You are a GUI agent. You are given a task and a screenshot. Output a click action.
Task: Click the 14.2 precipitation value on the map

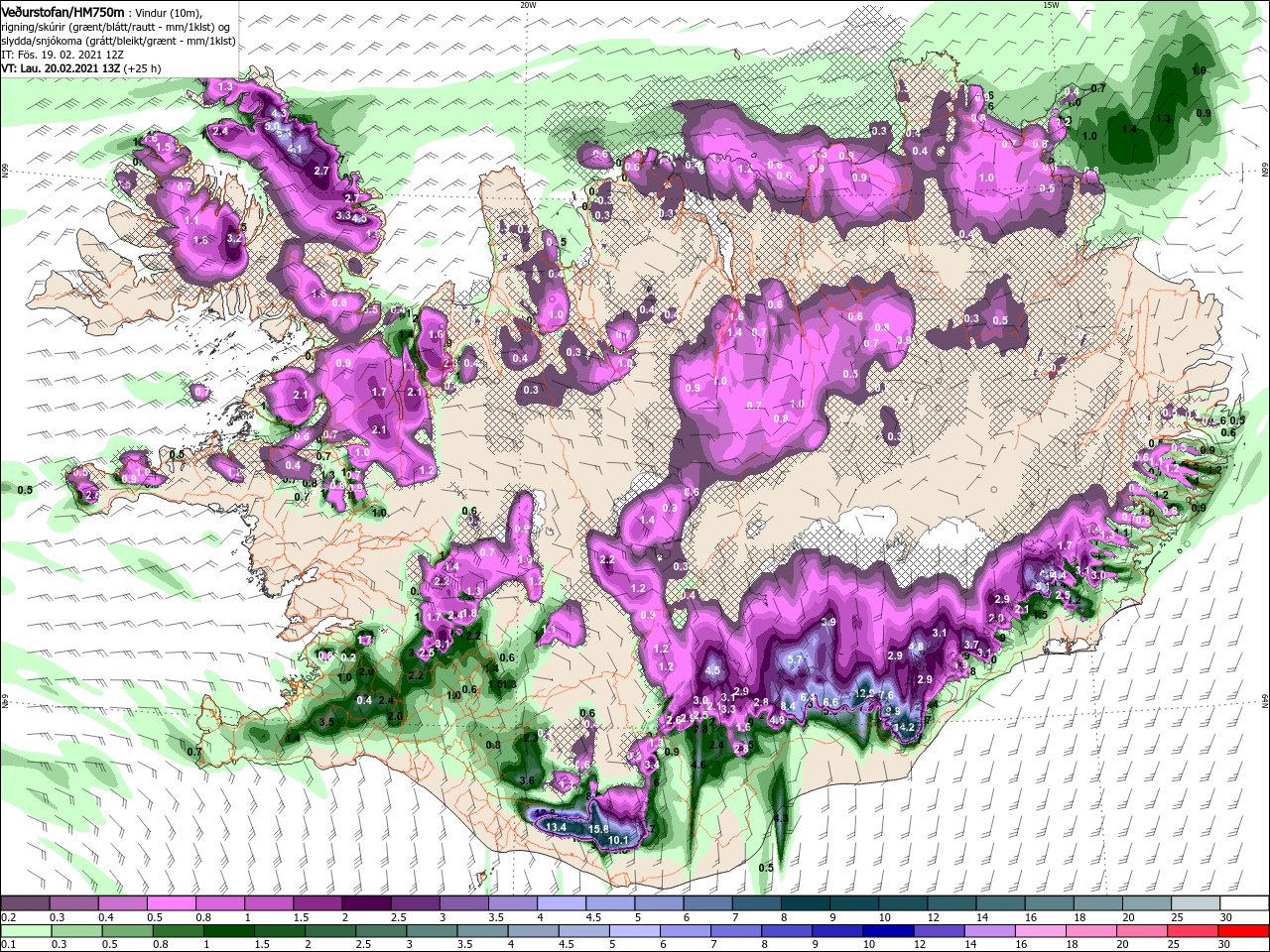pos(904,727)
